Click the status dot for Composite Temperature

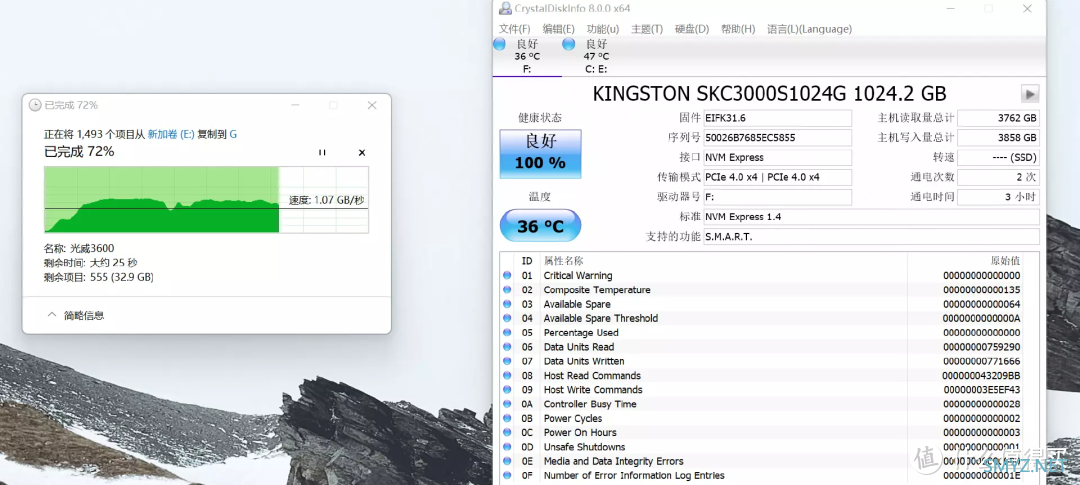[x=507, y=290]
